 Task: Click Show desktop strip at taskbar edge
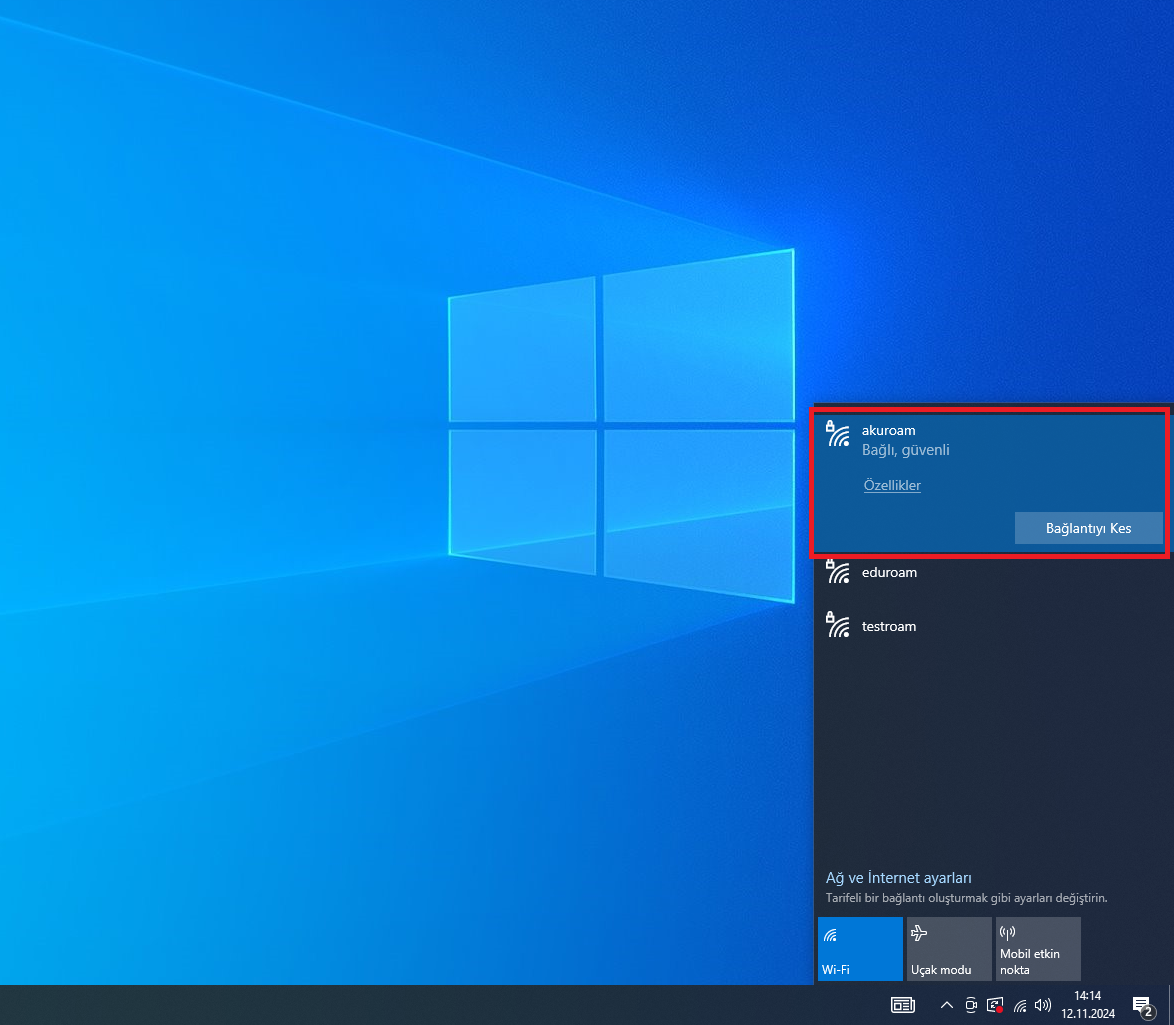(1171, 1005)
